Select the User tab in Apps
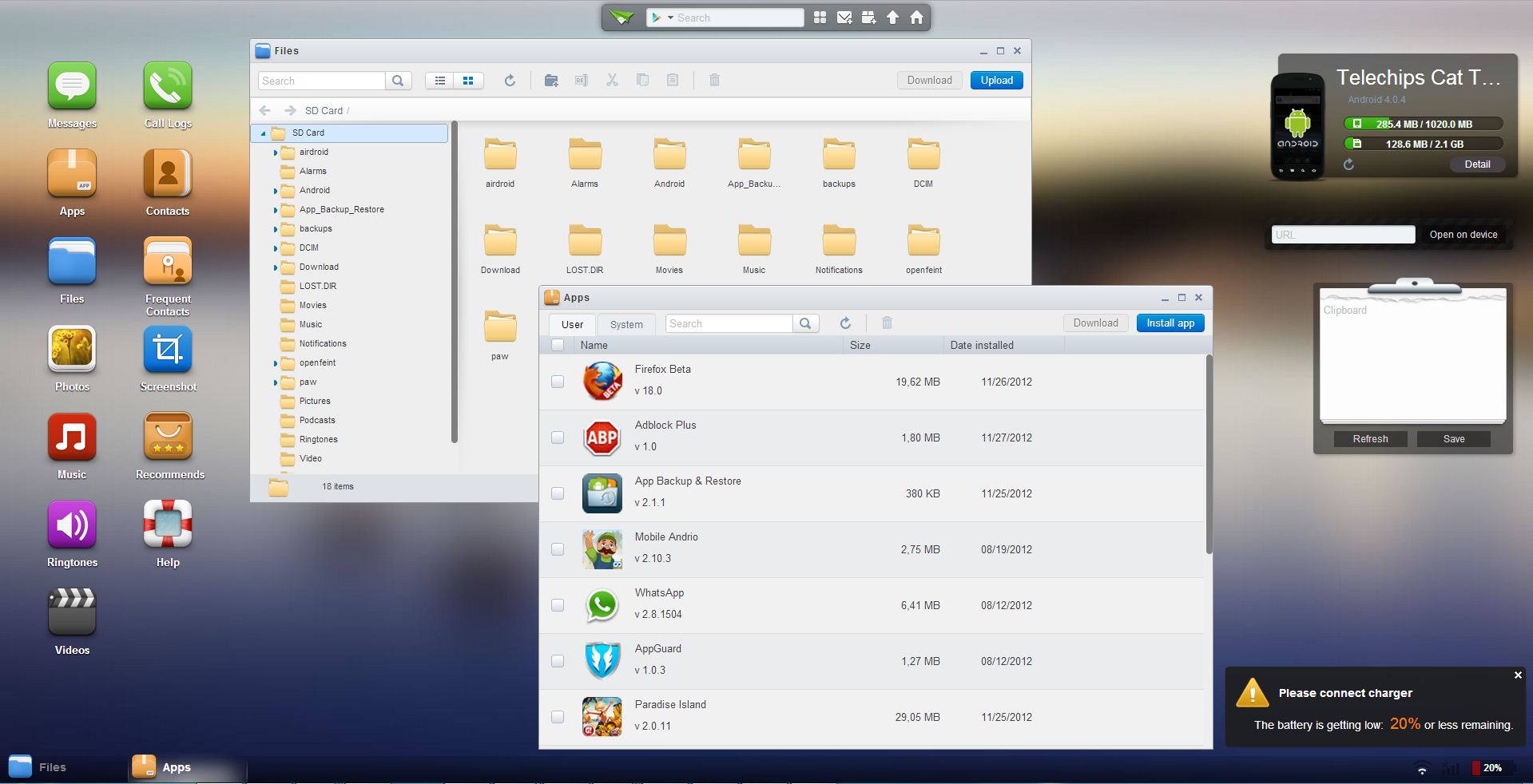This screenshot has width=1533, height=784. tap(572, 324)
